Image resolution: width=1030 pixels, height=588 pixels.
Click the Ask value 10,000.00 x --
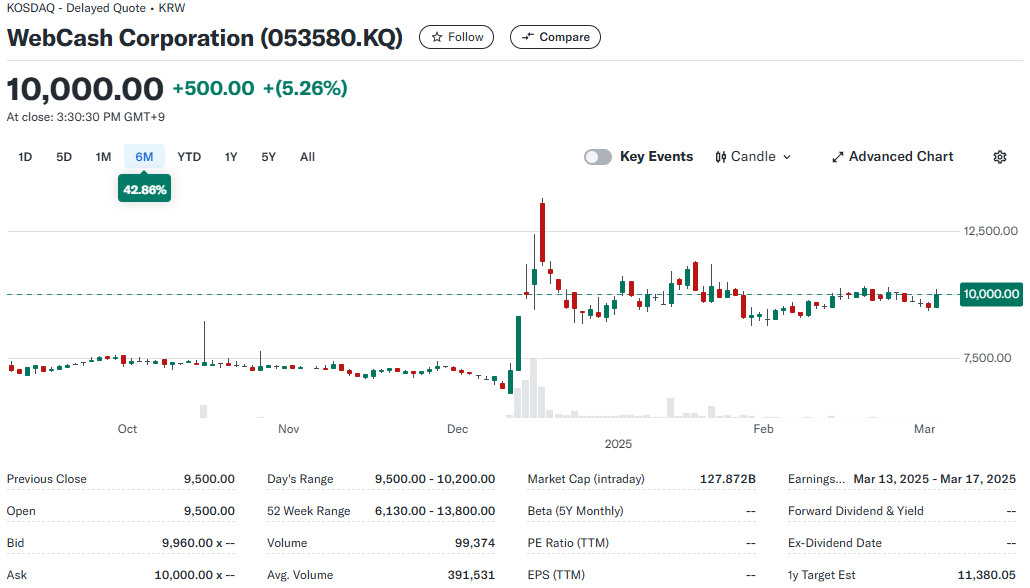(x=194, y=575)
